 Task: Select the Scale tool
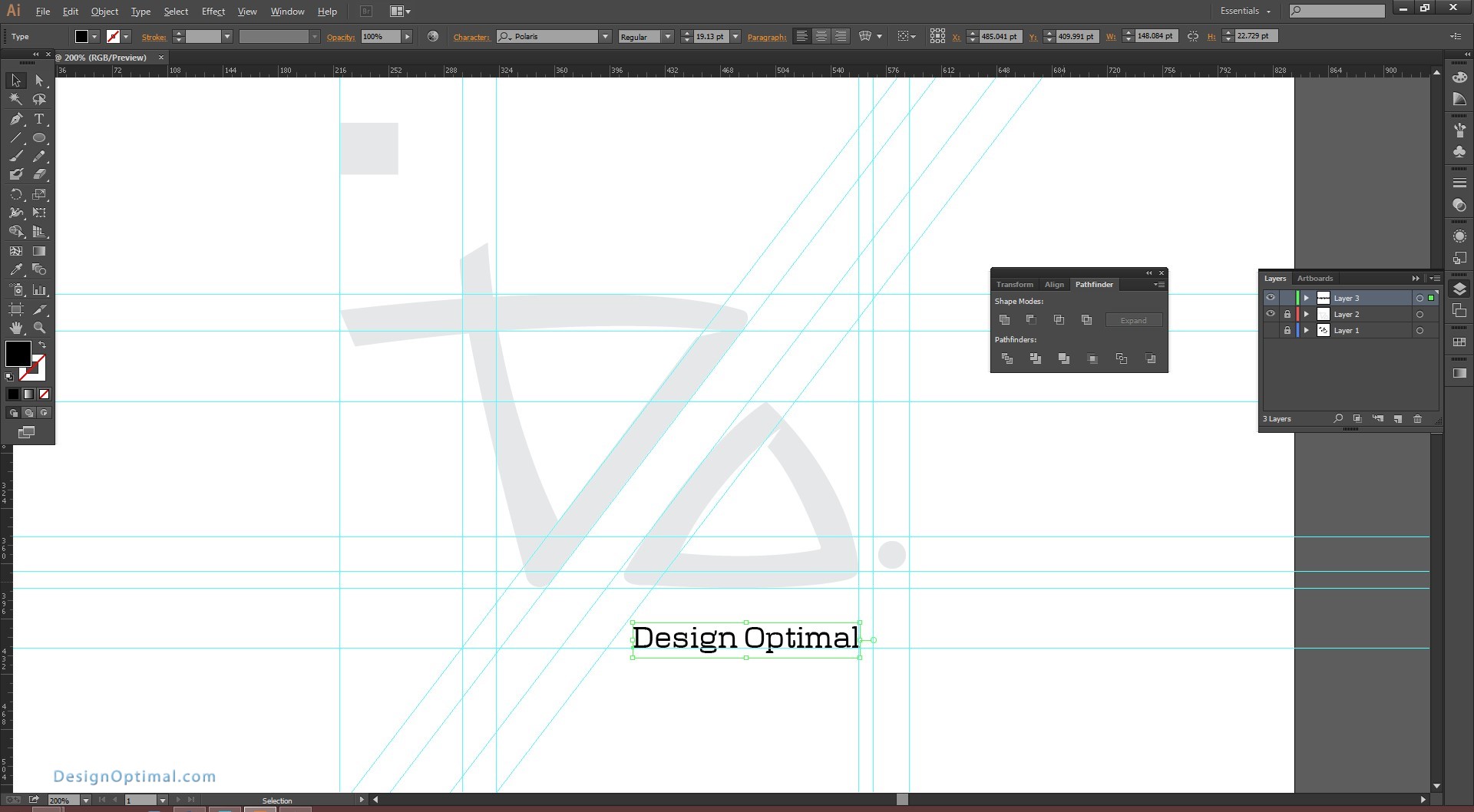point(39,194)
